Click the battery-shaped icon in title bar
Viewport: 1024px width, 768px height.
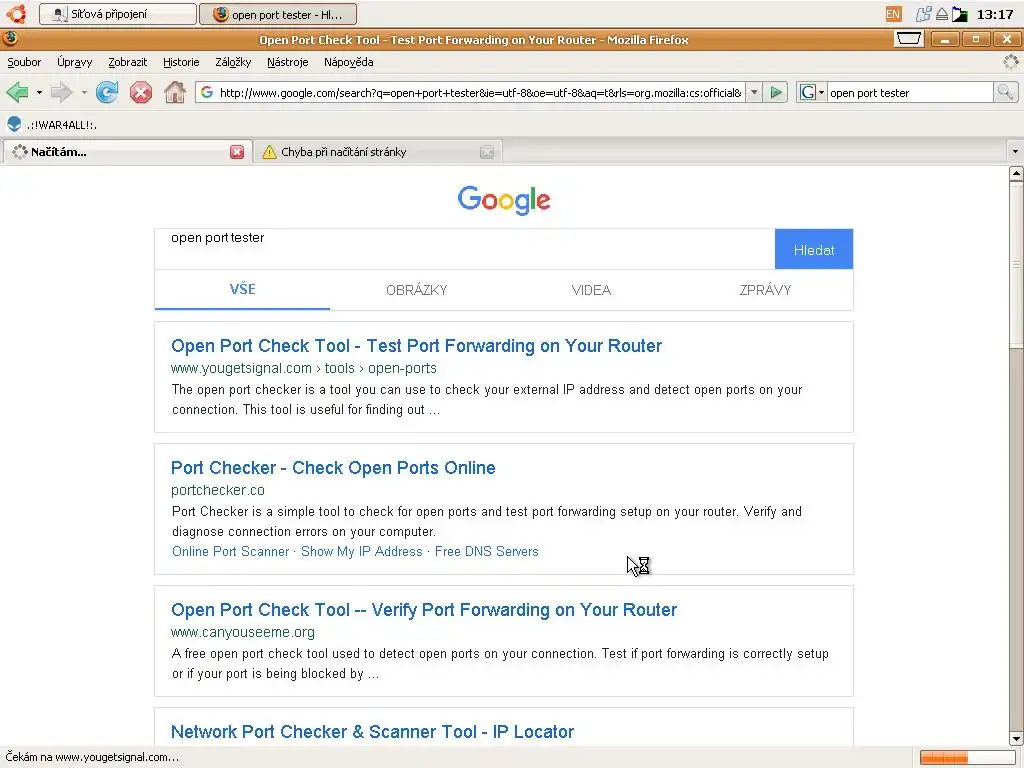908,39
